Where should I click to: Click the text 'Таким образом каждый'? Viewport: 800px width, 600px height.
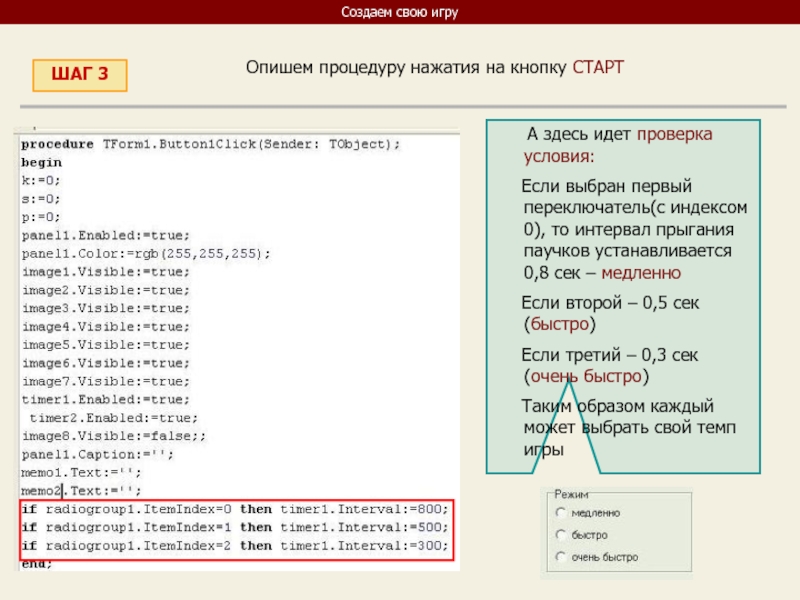pos(617,407)
